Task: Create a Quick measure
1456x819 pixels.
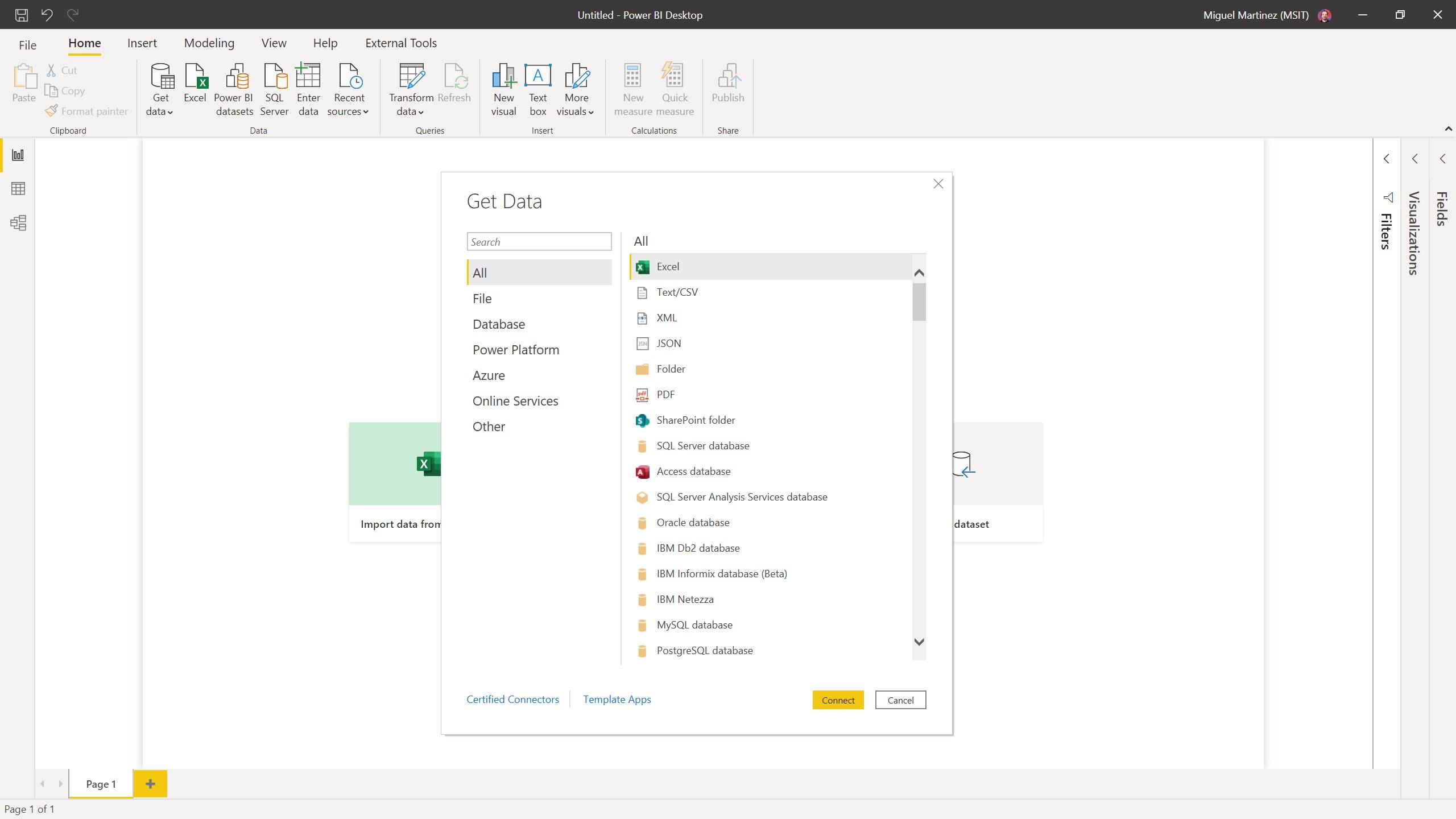Action: pyautogui.click(x=674, y=88)
